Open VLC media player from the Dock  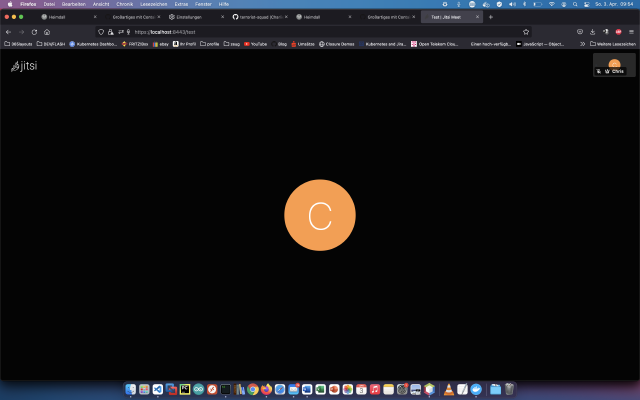(x=449, y=389)
